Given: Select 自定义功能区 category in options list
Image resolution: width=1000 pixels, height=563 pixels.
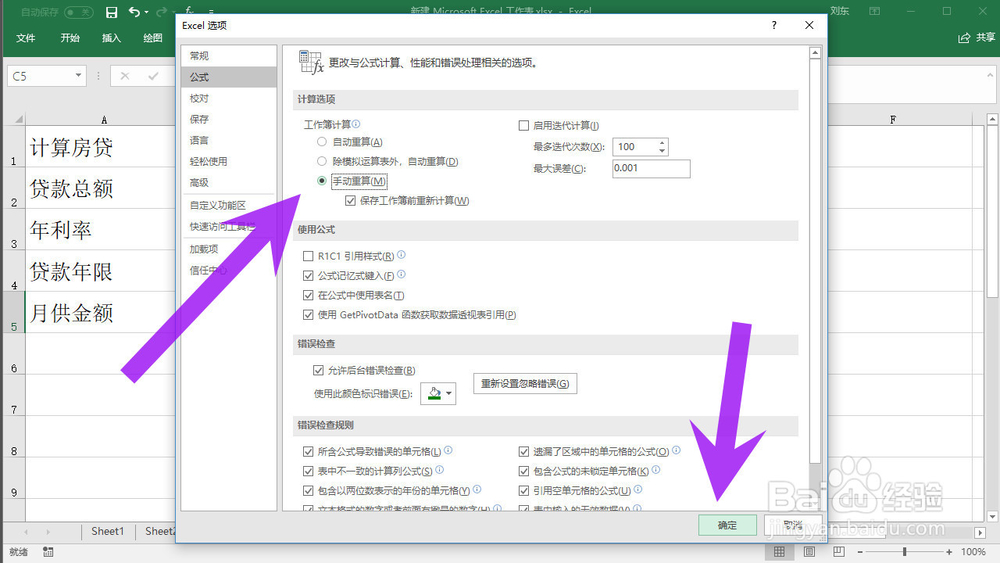Looking at the screenshot, I should (x=229, y=205).
